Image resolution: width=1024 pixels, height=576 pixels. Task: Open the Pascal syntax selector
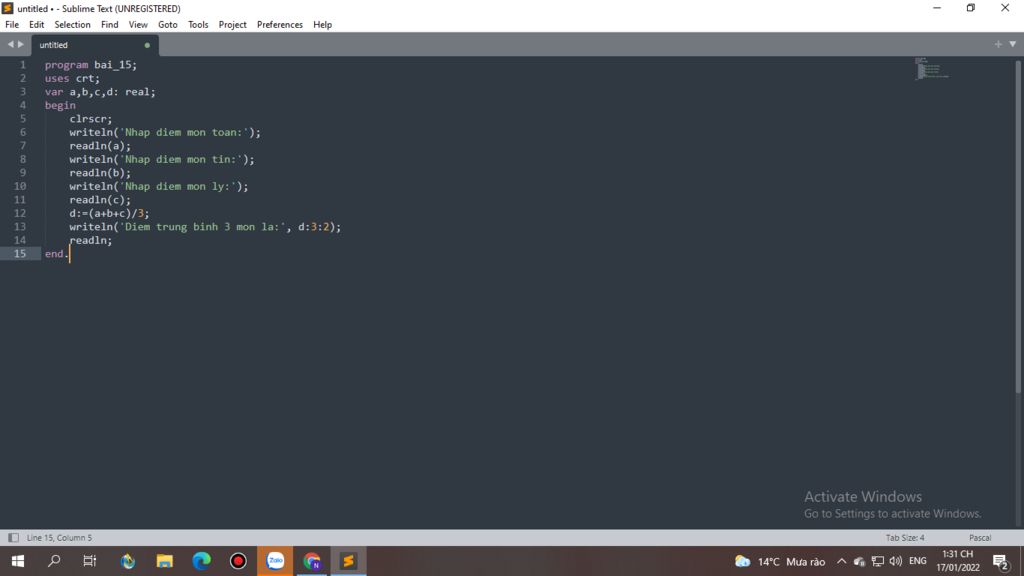980,537
